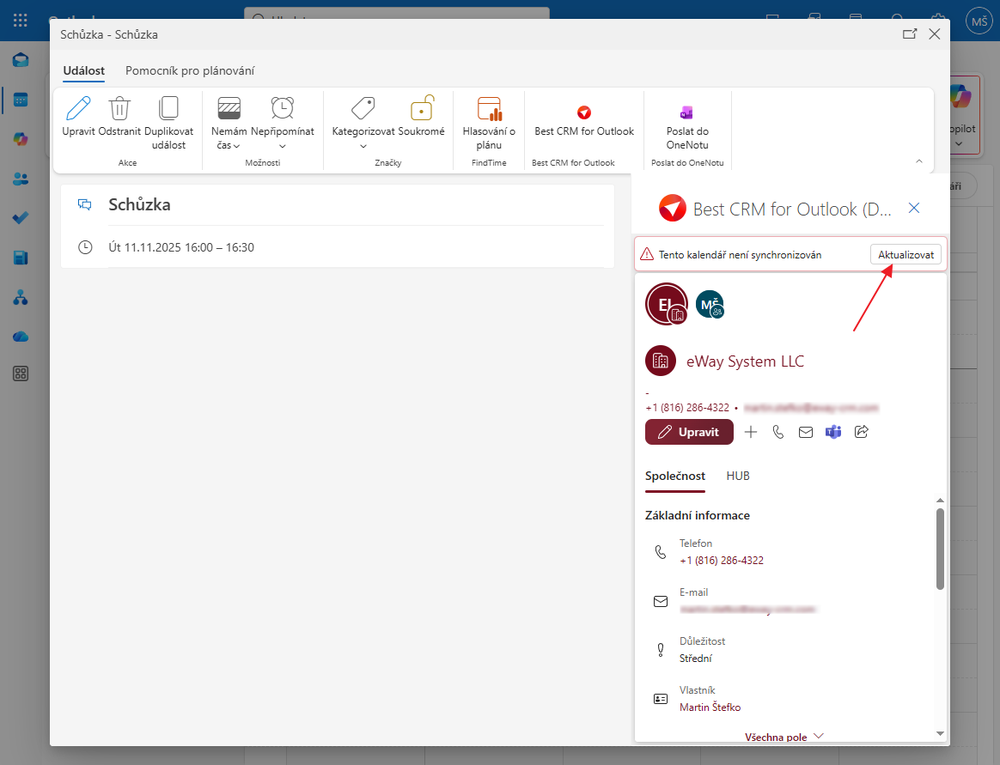Open Hlasování o plánu poll
Screen dimensions: 1000x765
(x=489, y=109)
